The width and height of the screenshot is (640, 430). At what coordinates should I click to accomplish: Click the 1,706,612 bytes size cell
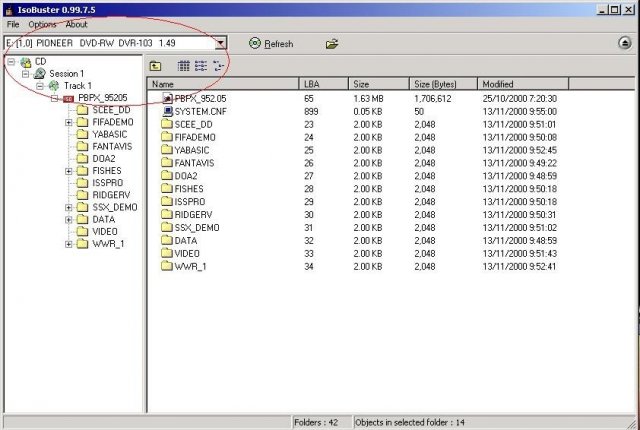pos(433,99)
